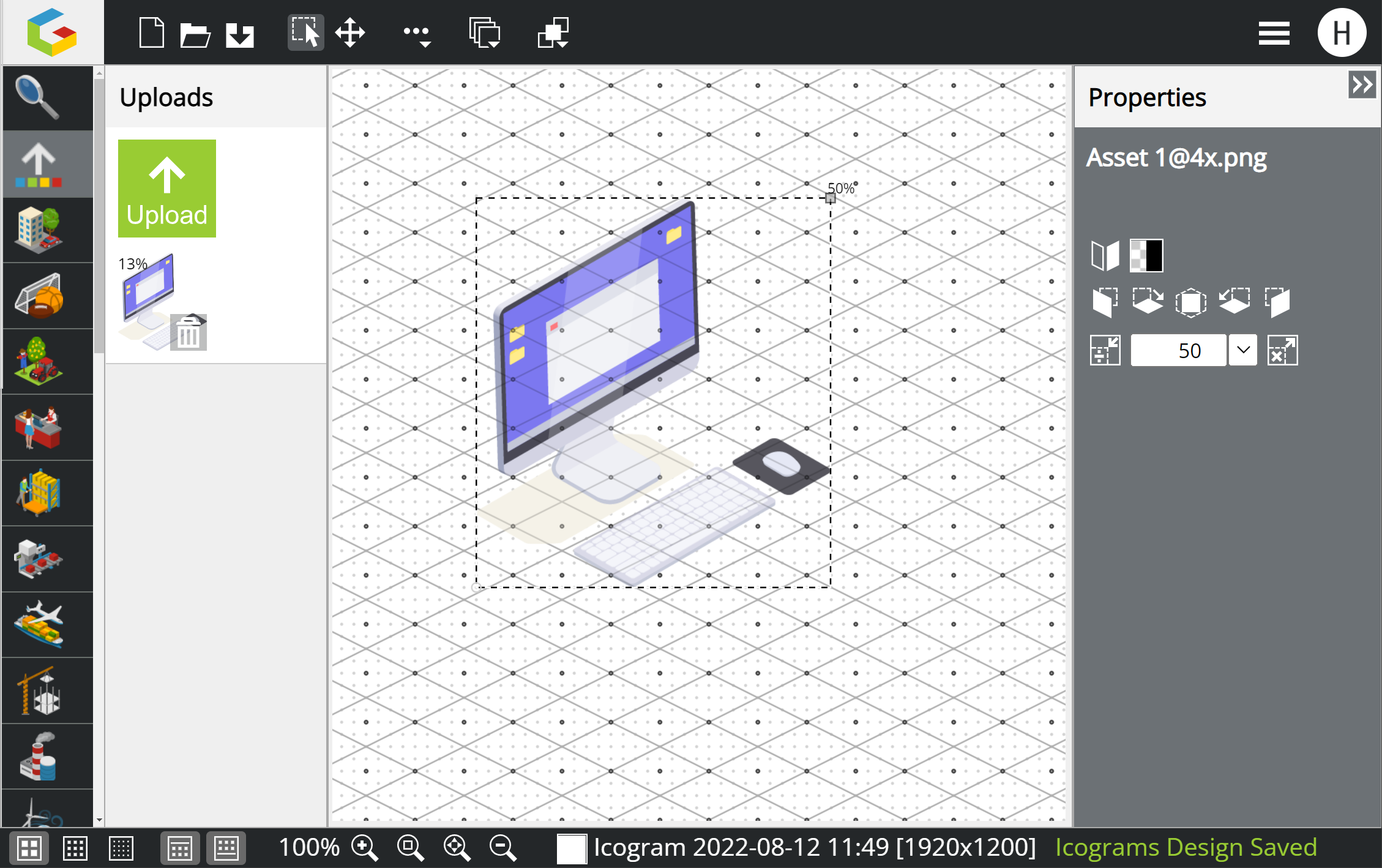Activate the Move pan tool
1382x868 pixels.
350,32
